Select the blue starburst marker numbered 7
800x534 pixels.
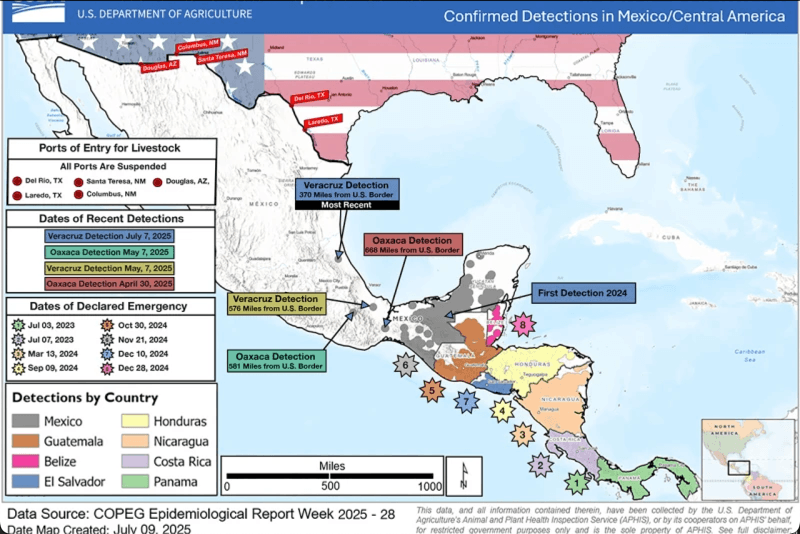click(x=465, y=401)
